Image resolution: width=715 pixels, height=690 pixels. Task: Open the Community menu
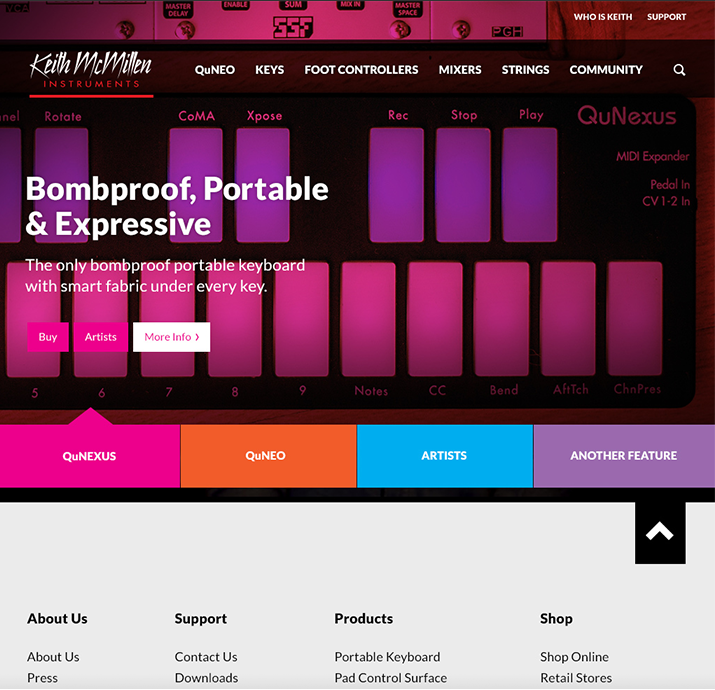click(x=606, y=70)
